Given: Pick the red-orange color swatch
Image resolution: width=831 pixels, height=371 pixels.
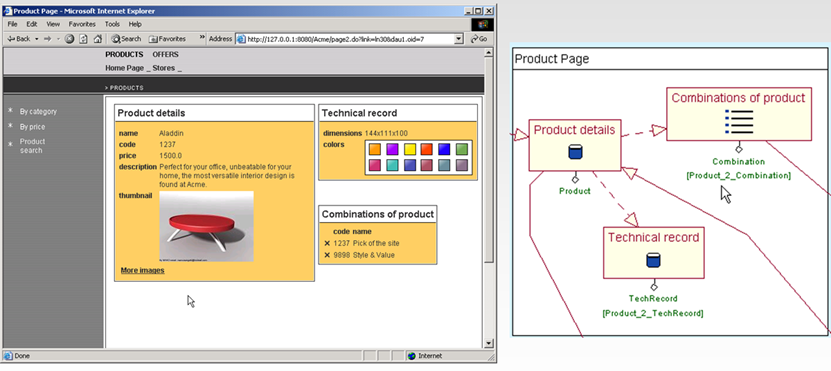Looking at the screenshot, I should click(x=427, y=149).
